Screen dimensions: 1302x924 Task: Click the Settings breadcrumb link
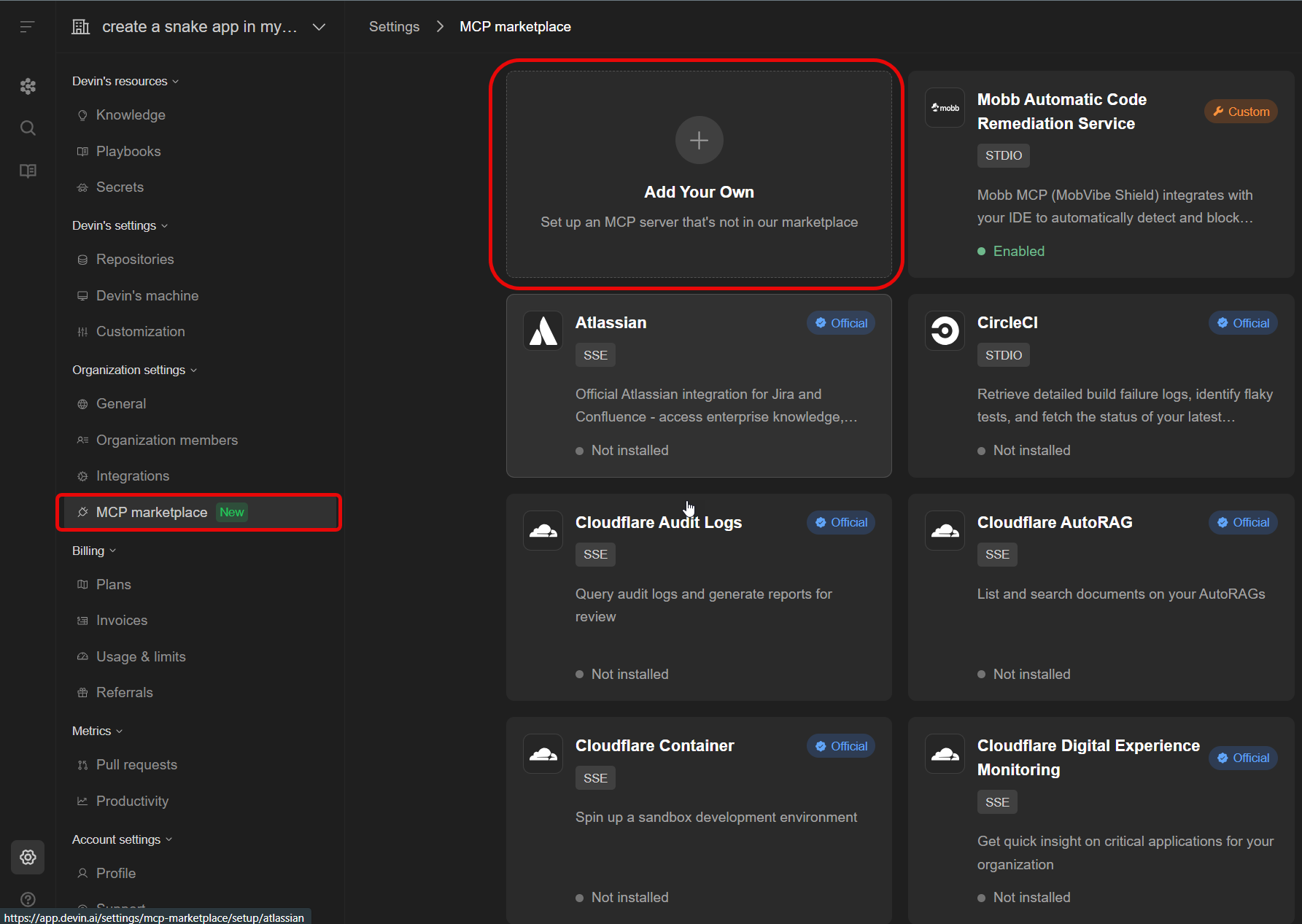[x=394, y=27]
